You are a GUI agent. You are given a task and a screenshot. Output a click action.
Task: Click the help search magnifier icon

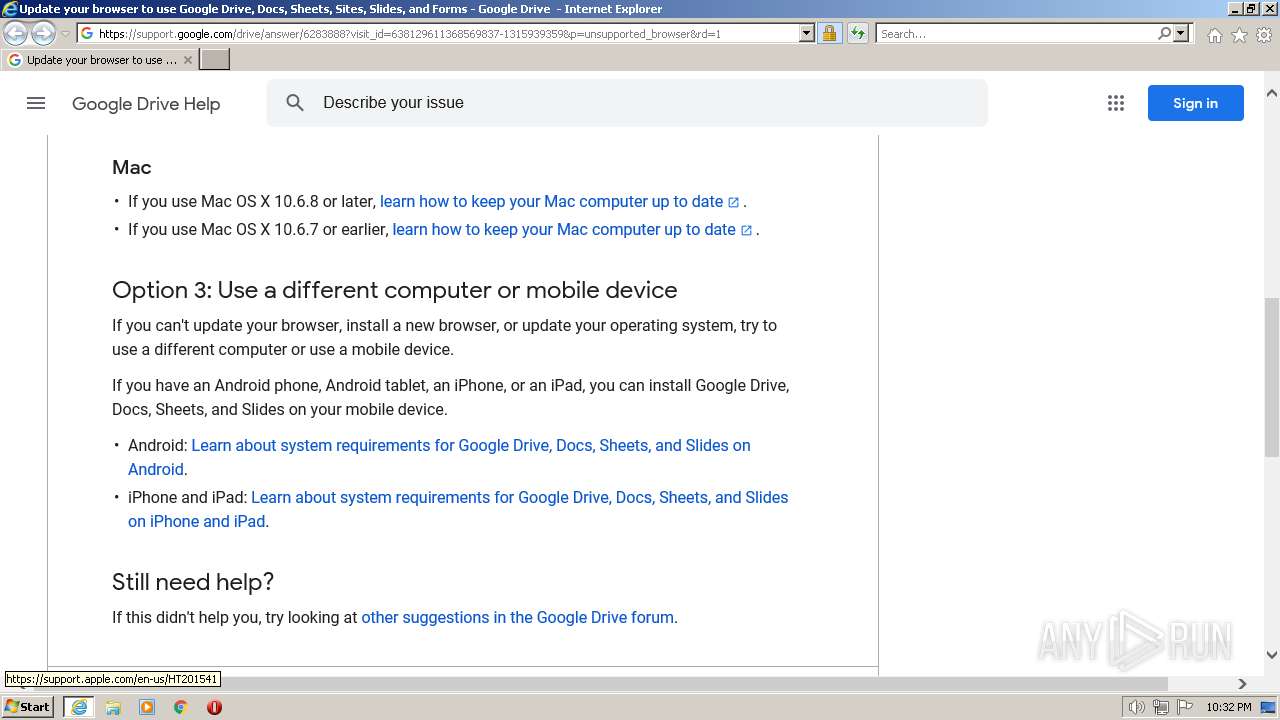click(295, 103)
